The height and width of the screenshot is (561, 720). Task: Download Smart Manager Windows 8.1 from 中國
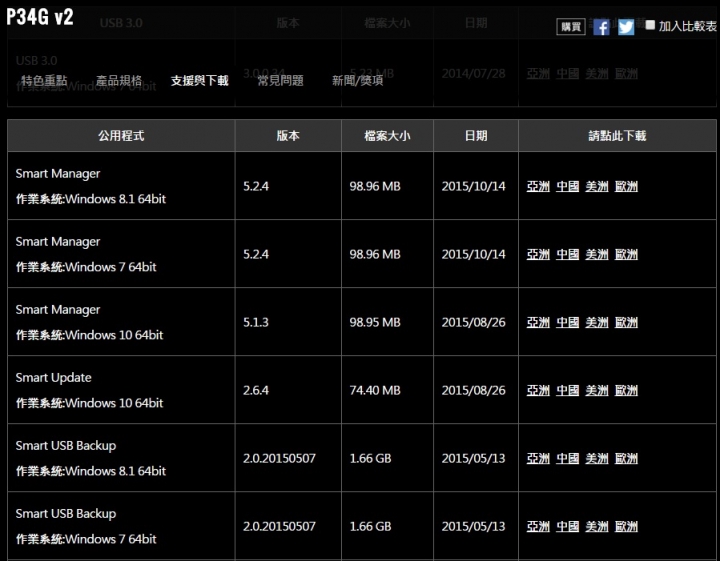567,186
